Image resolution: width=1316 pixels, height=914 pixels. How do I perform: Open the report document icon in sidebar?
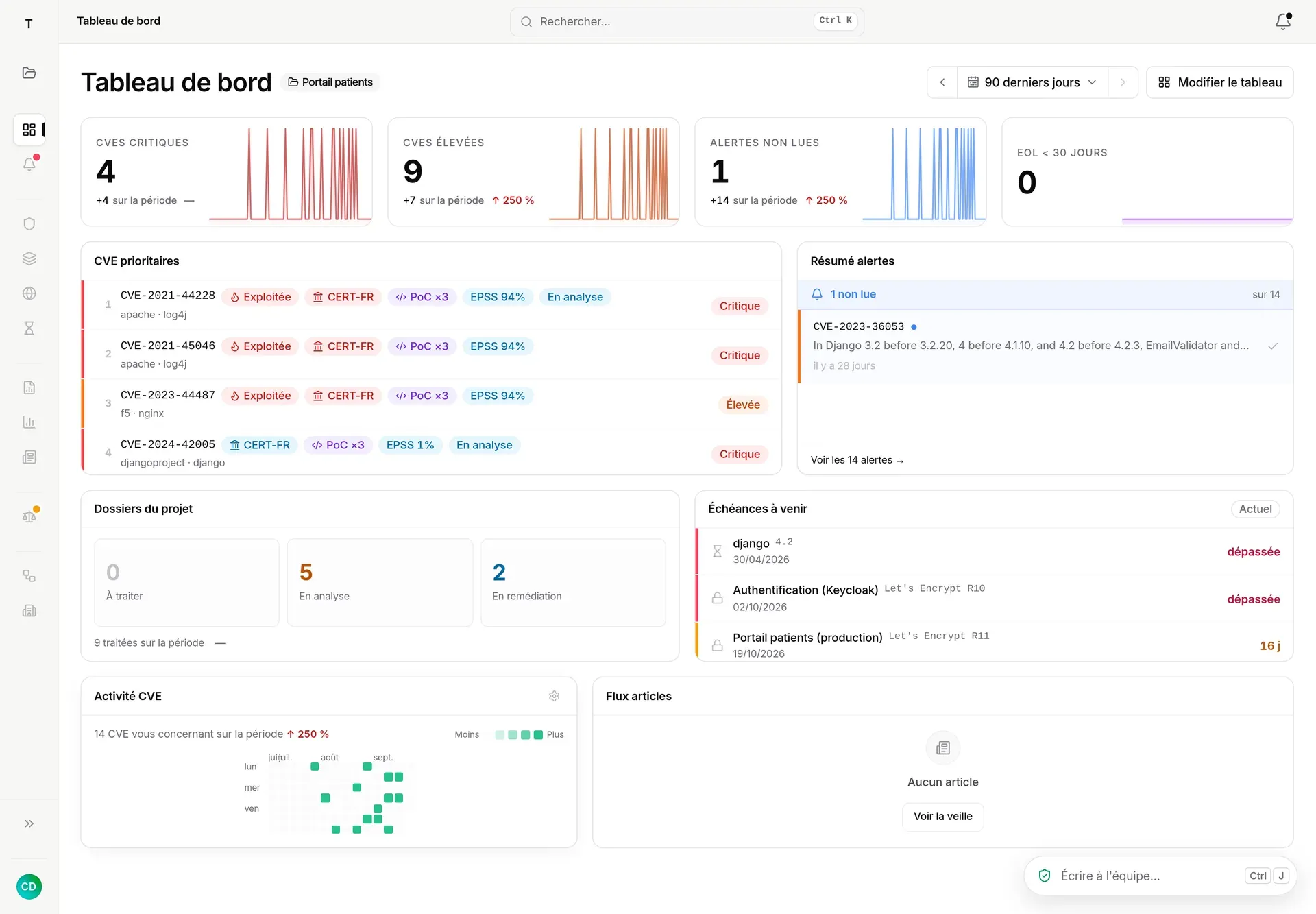point(29,387)
